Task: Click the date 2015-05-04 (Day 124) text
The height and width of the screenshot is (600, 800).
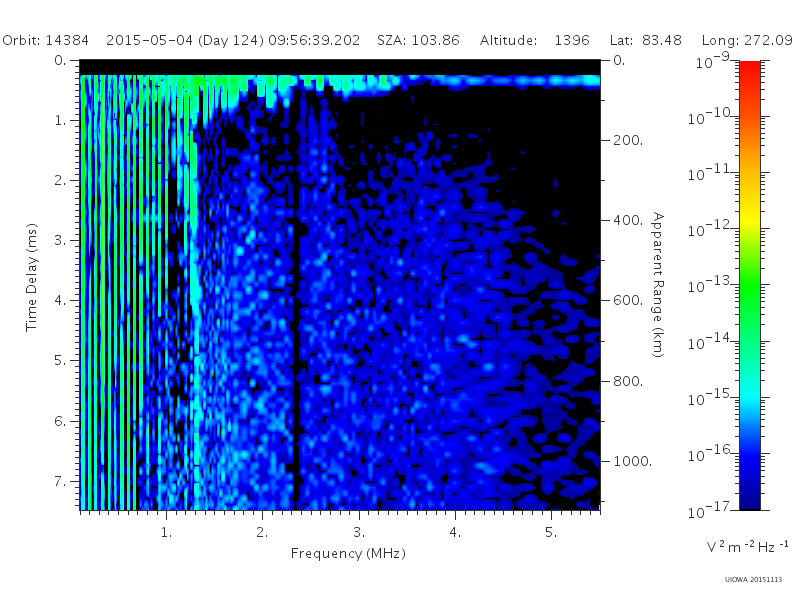Action: tap(185, 40)
